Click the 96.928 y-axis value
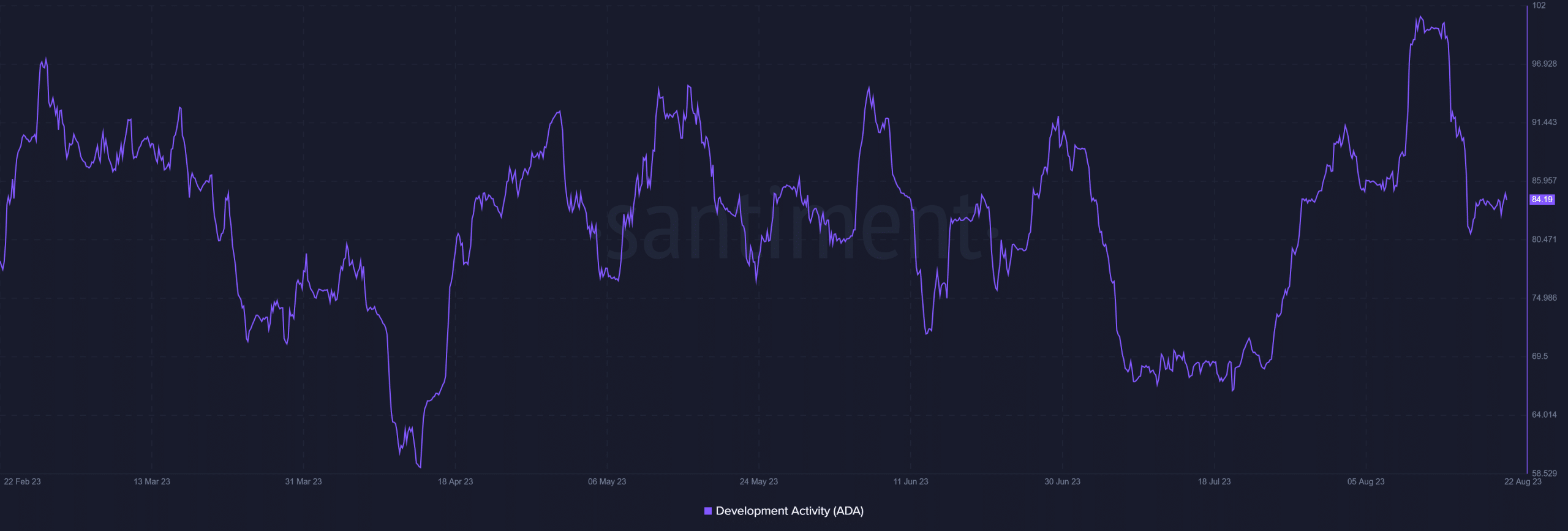 [1544, 64]
